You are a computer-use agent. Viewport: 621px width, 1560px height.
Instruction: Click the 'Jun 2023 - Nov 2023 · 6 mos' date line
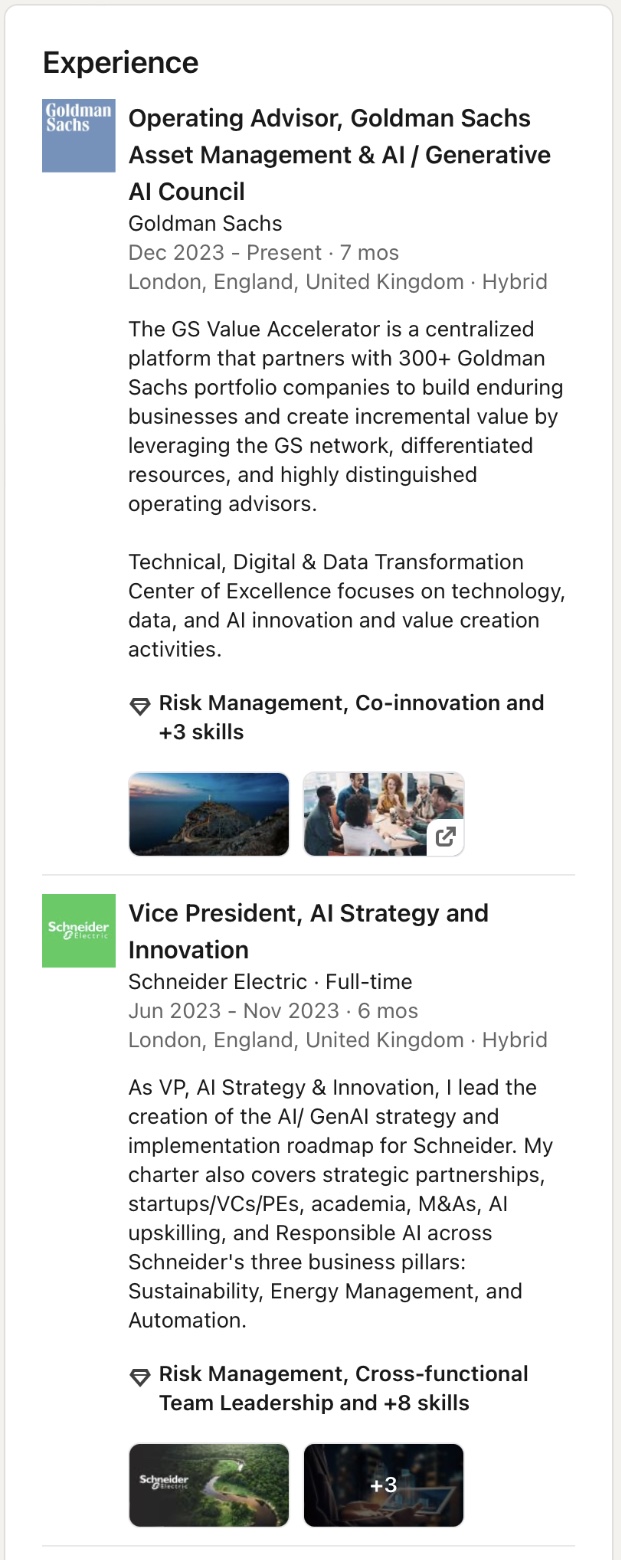(273, 1011)
